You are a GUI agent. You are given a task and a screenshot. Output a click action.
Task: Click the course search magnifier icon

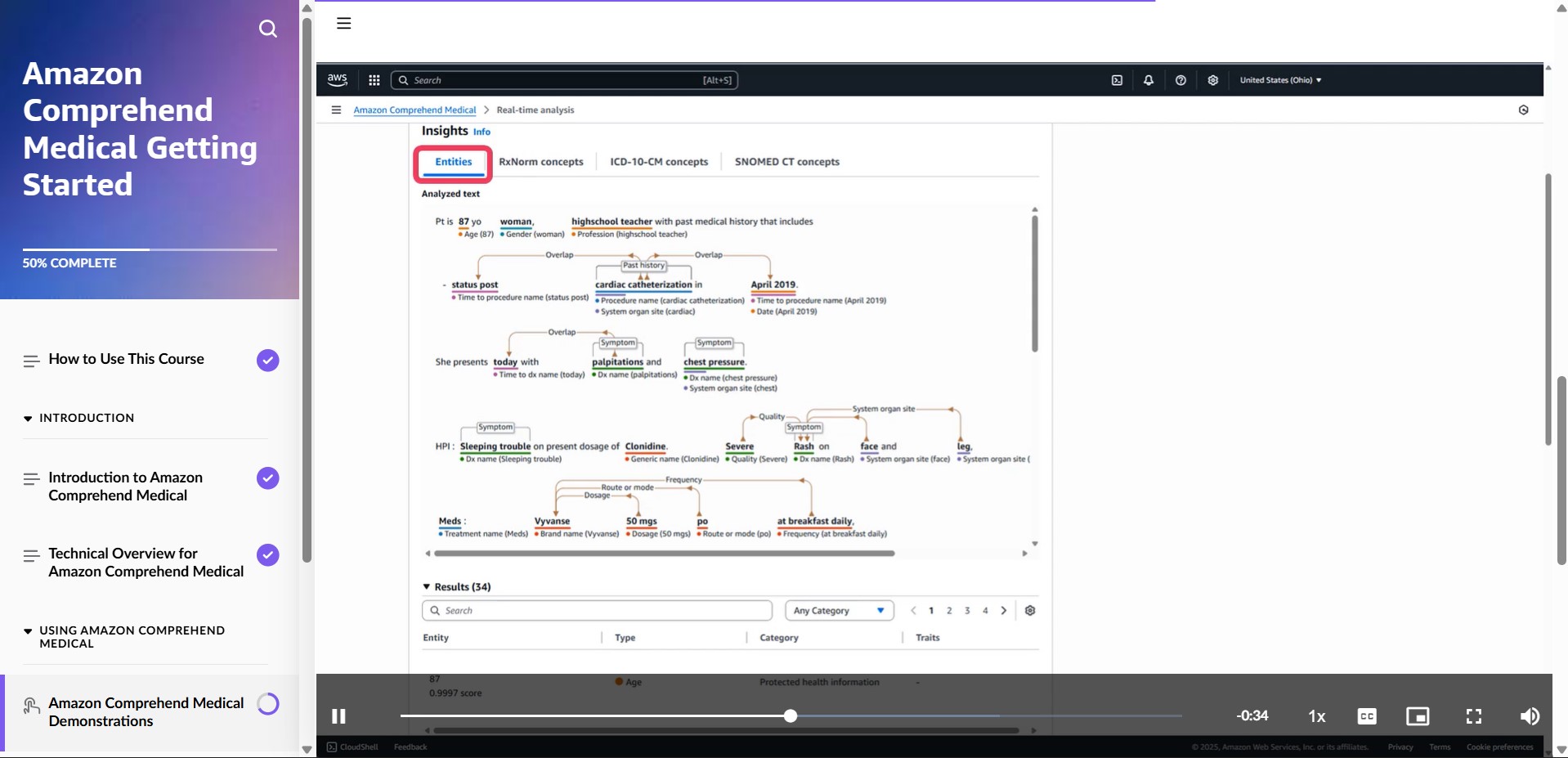pos(267,29)
